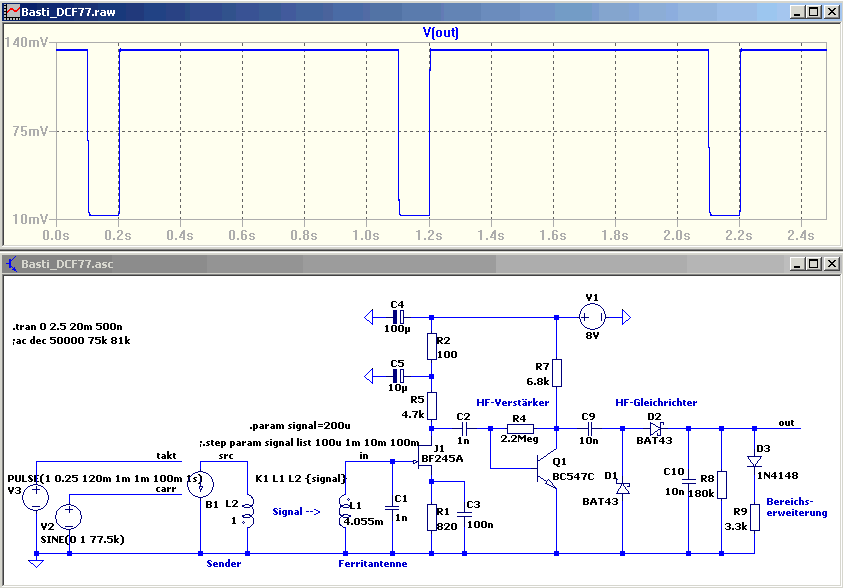This screenshot has width=843, height=588.
Task: Select the J1 BF245A JFET symbol
Action: [x=425, y=462]
